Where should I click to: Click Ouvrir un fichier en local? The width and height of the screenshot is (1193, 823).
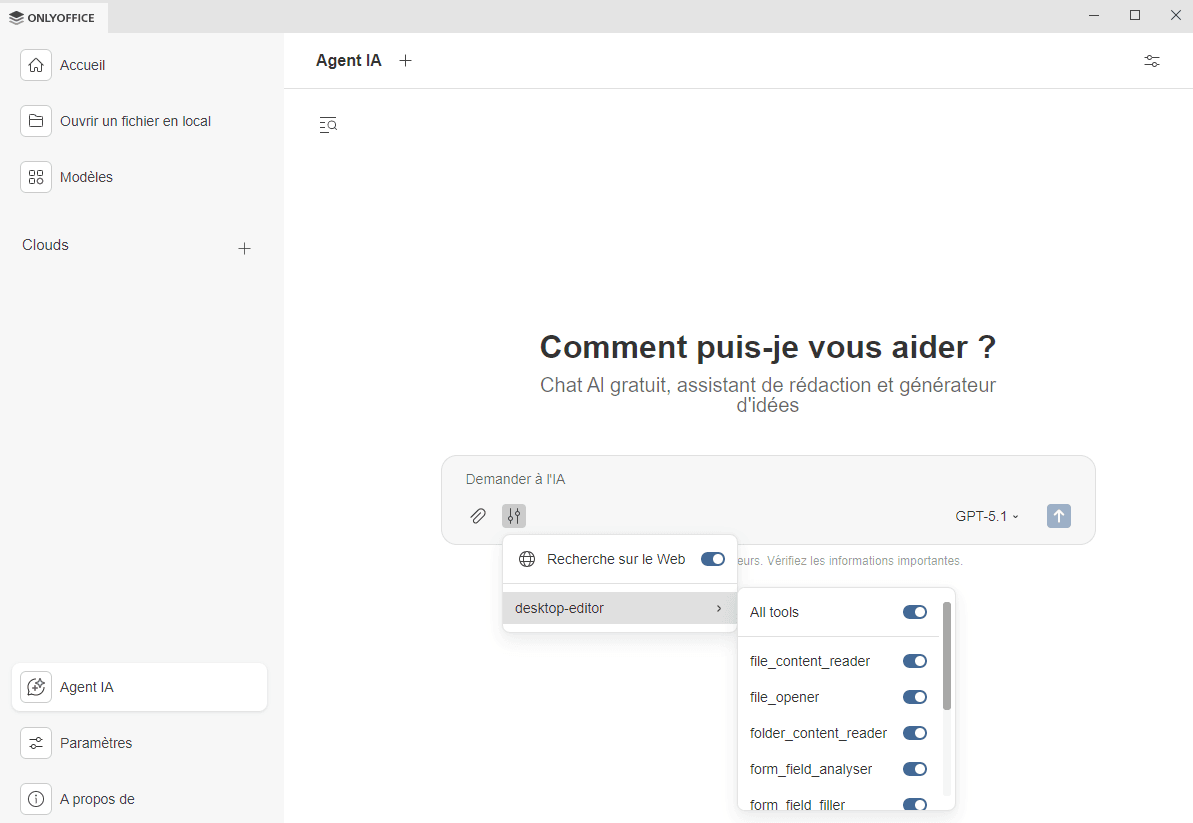pos(135,121)
